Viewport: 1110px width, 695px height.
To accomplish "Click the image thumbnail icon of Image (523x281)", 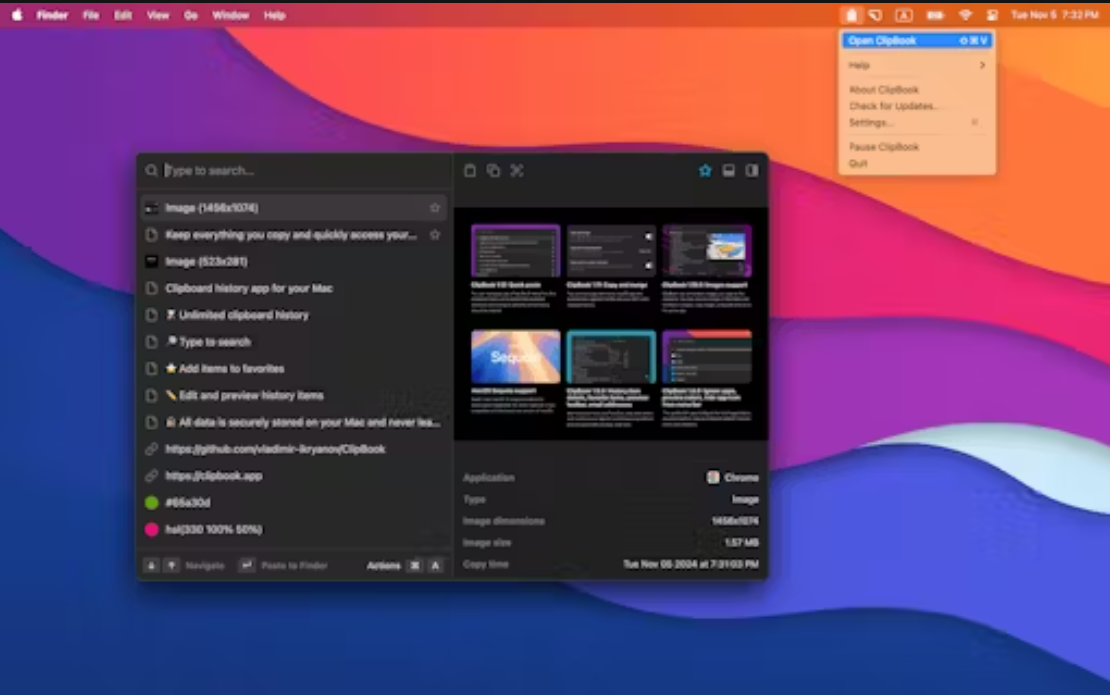I will 151,262.
